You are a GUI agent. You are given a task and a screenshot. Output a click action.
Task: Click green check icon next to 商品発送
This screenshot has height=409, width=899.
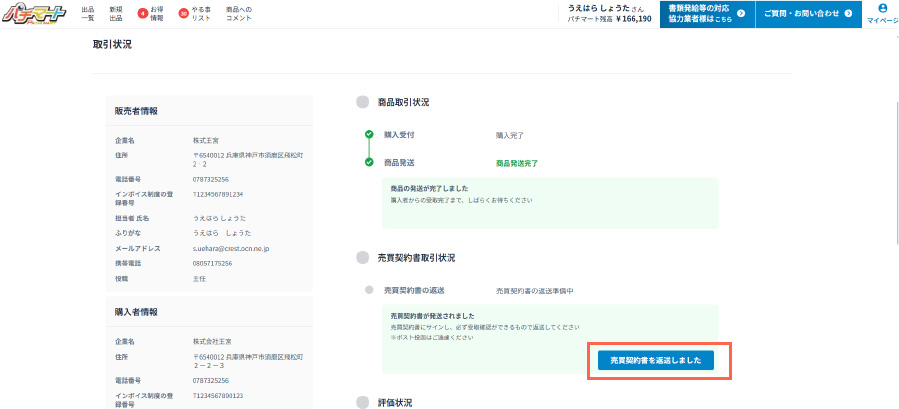click(369, 162)
